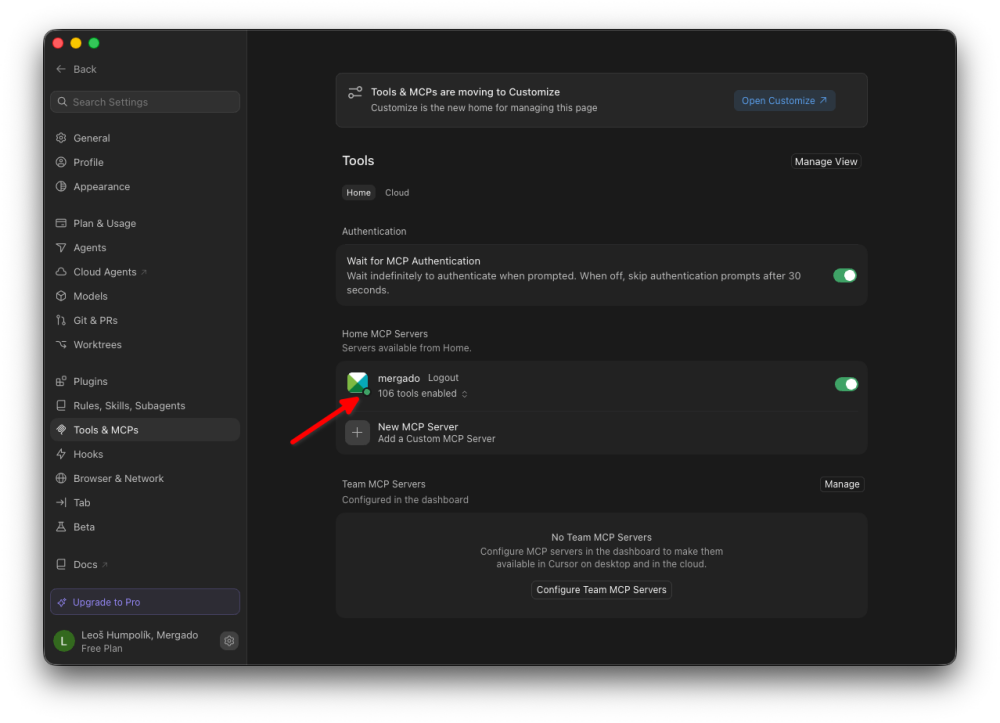This screenshot has height=723, width=1000.
Task: Click Manage for Team MCP Servers
Action: tap(842, 484)
